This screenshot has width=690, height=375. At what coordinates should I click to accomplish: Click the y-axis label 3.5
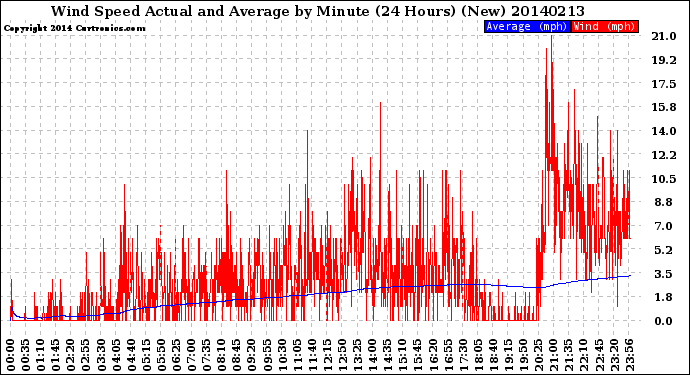click(664, 274)
